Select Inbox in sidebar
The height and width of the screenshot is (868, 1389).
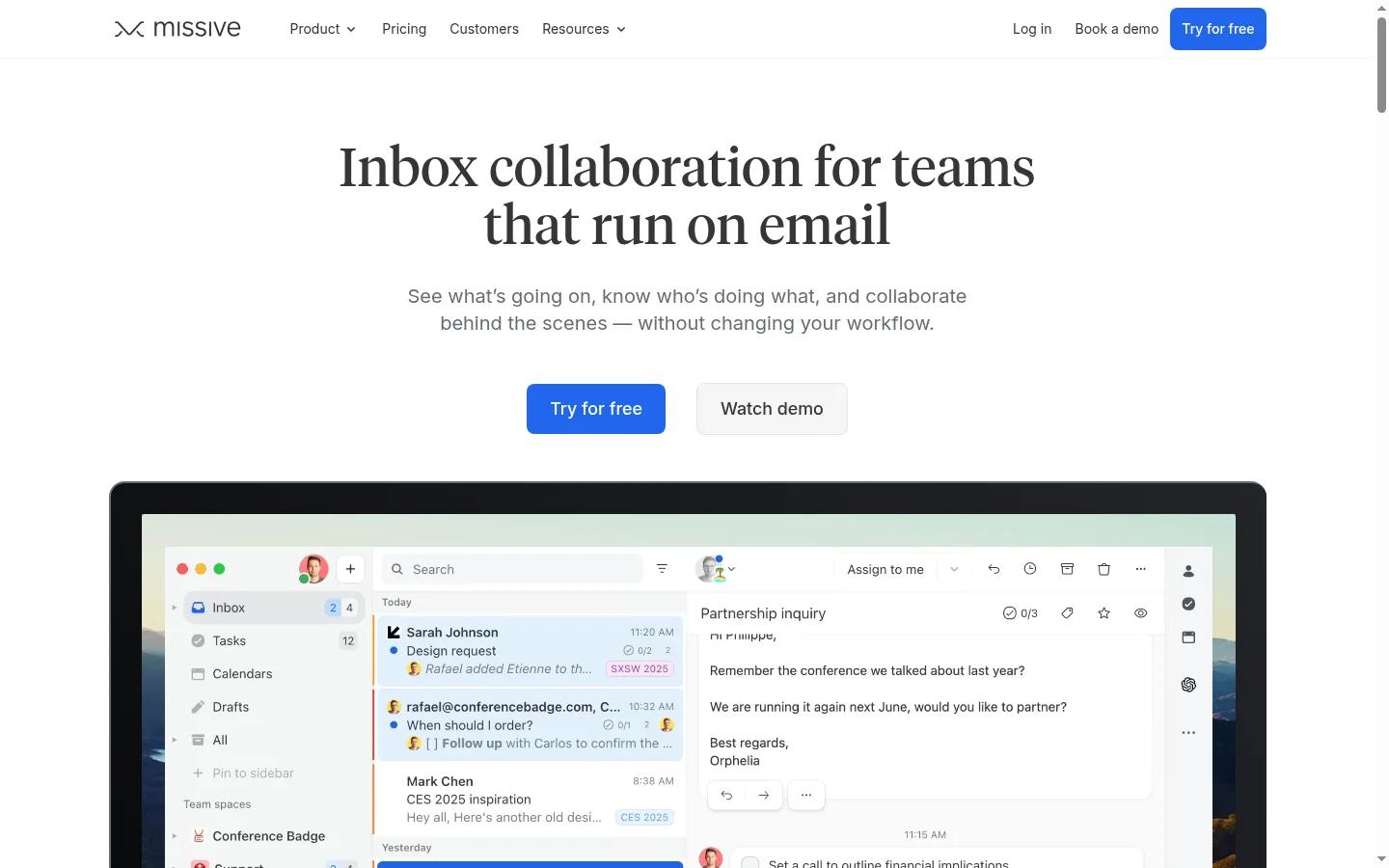(x=273, y=608)
